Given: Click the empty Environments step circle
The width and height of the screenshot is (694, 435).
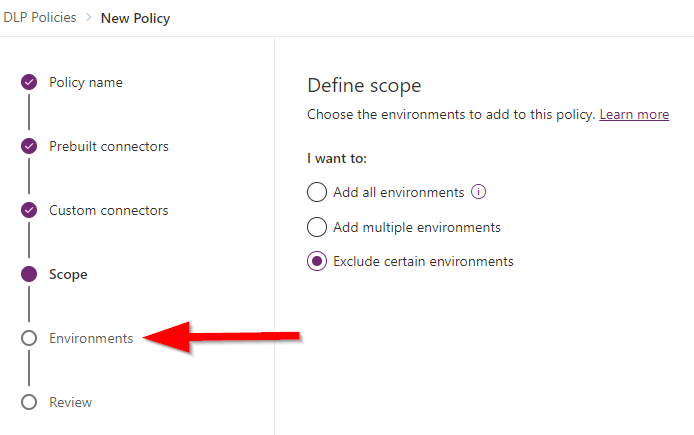Looking at the screenshot, I should pyautogui.click(x=29, y=338).
